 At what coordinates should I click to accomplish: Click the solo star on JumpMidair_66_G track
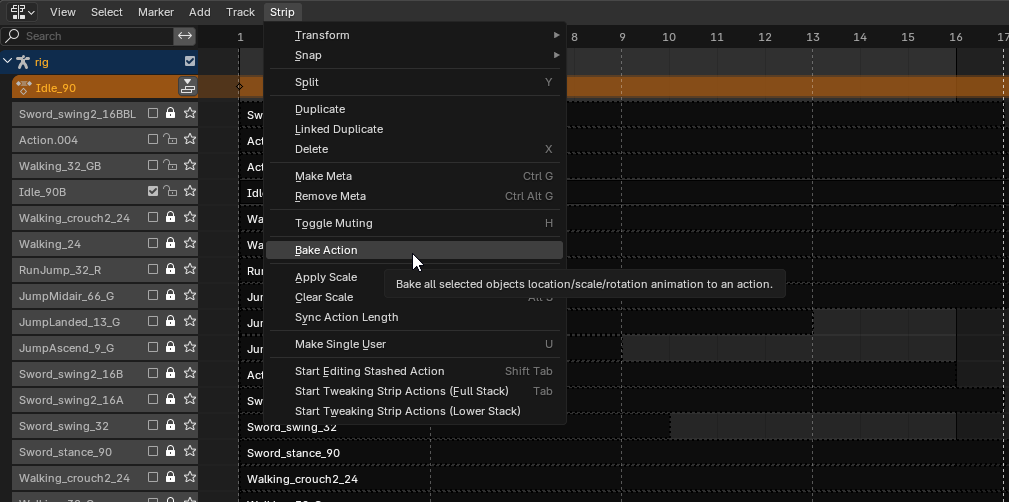click(189, 296)
